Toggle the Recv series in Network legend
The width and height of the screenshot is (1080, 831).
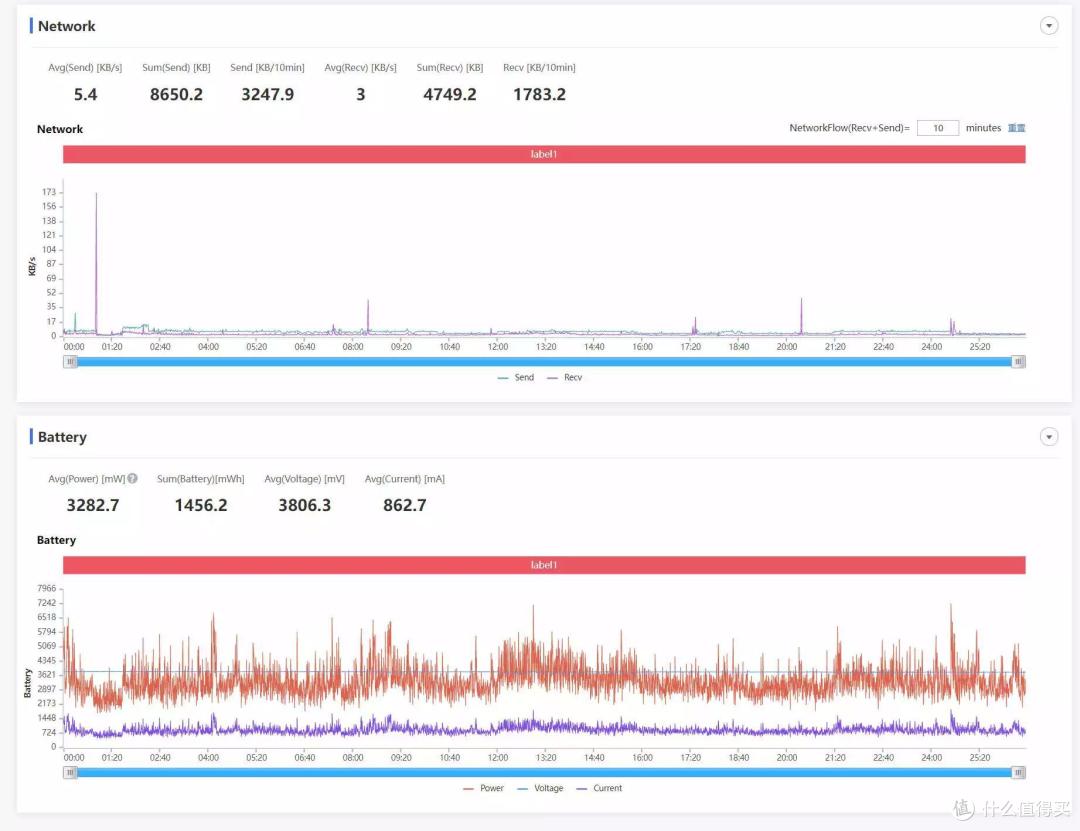click(565, 378)
